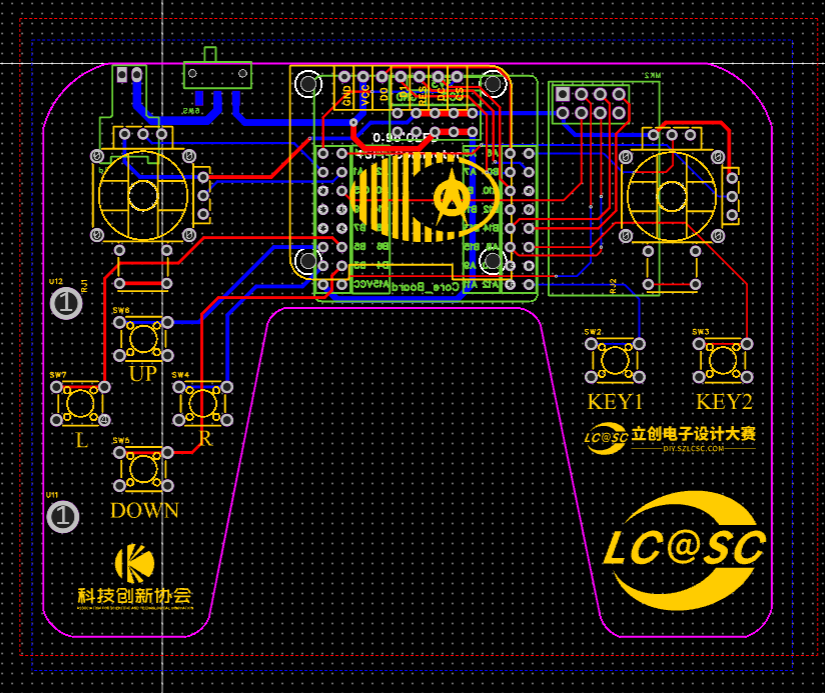The width and height of the screenshot is (825, 693).
Task: Select the 'VCC' pin label on OLED header
Action: point(365,96)
